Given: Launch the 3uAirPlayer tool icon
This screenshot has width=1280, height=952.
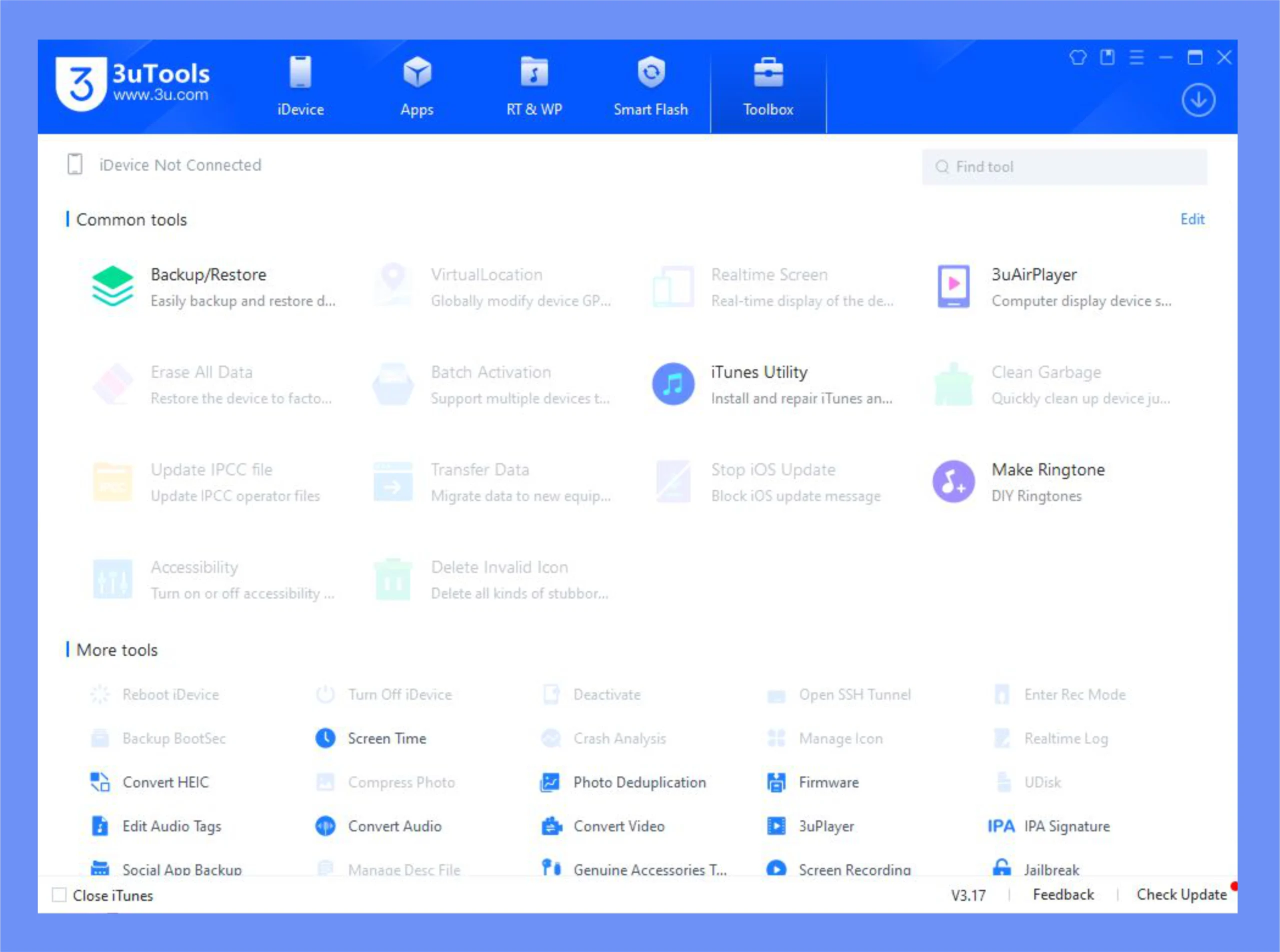Looking at the screenshot, I should pyautogui.click(x=953, y=286).
